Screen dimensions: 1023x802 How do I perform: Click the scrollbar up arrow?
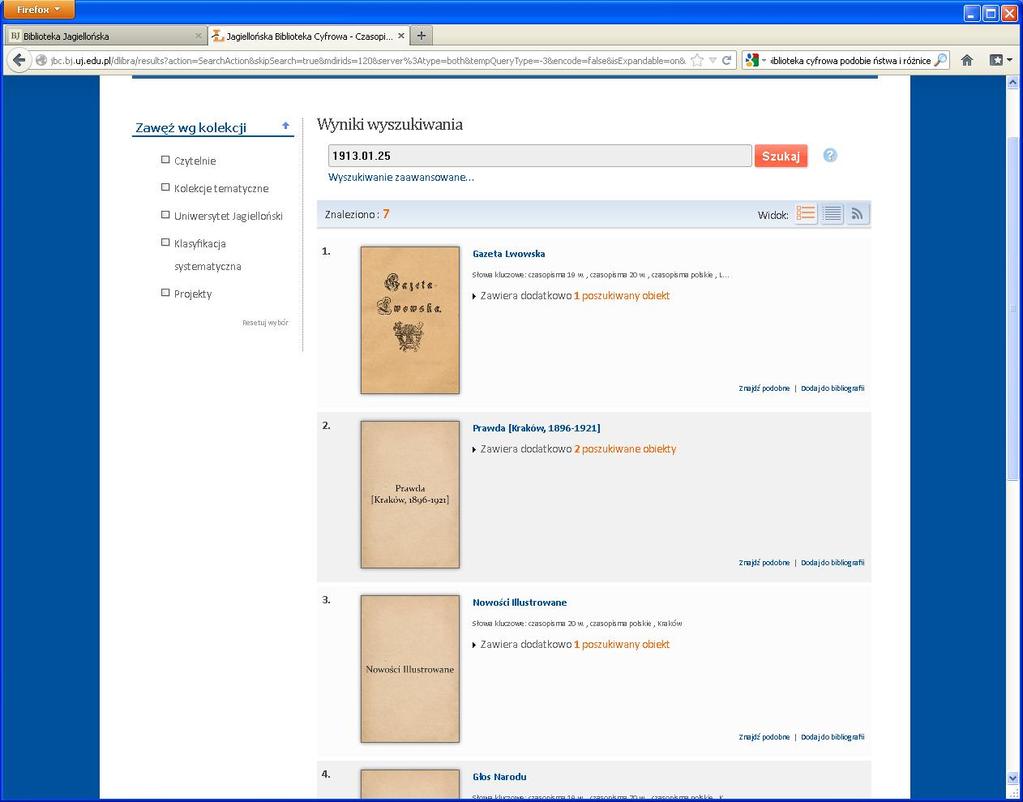pyautogui.click(x=1013, y=83)
